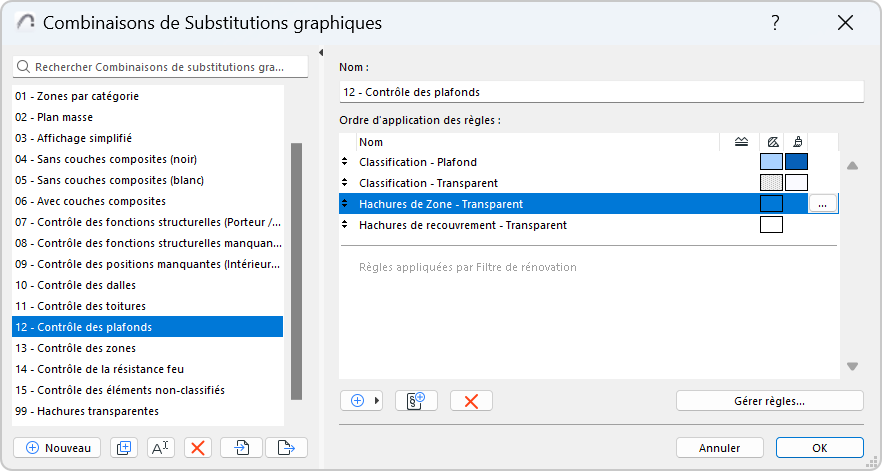Click light blue swatch for Classification - Plafond

click(771, 162)
